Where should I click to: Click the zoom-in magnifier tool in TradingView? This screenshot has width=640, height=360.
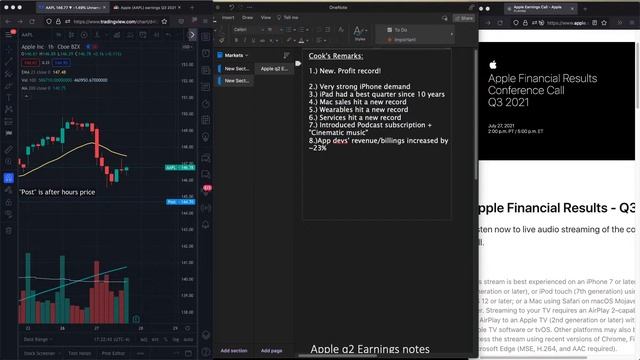point(9,162)
